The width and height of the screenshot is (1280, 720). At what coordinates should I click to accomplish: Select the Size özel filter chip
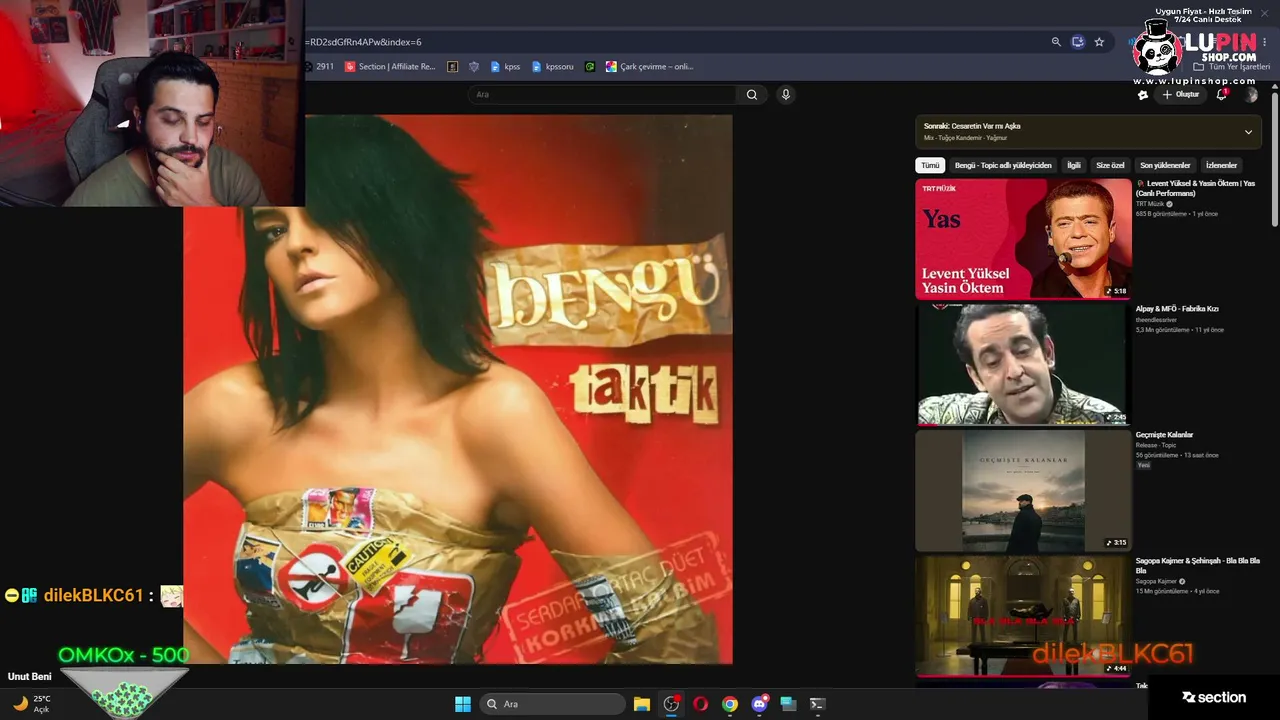[1110, 165]
